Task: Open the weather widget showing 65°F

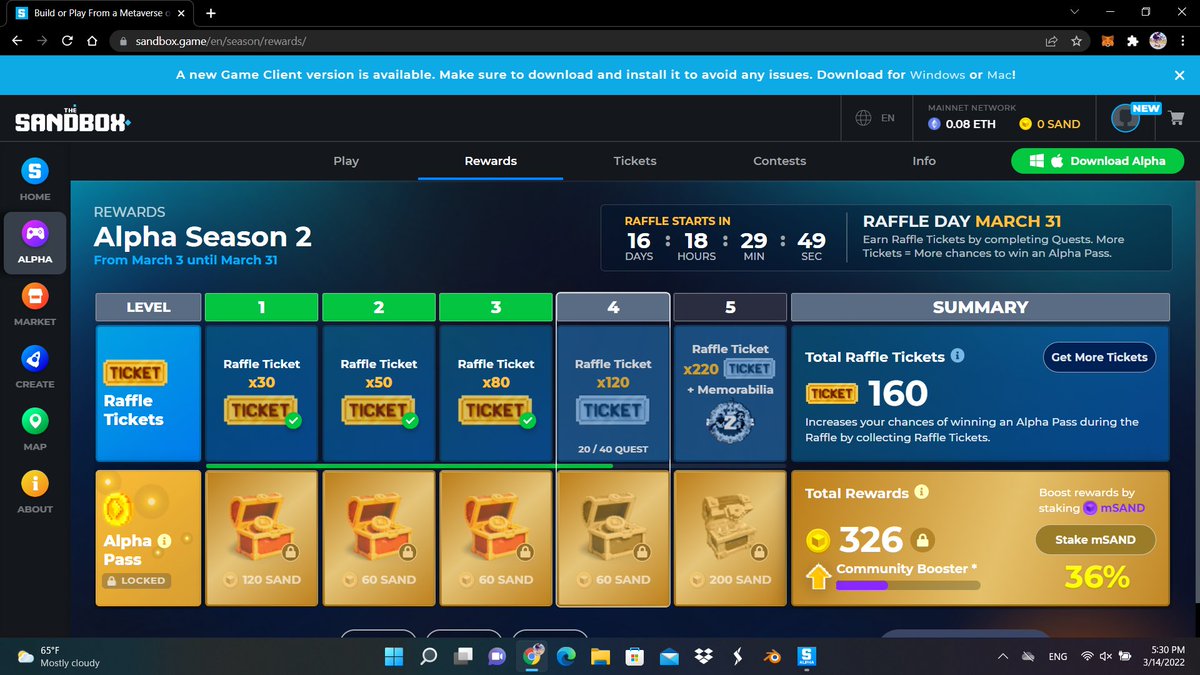Action: [58, 656]
